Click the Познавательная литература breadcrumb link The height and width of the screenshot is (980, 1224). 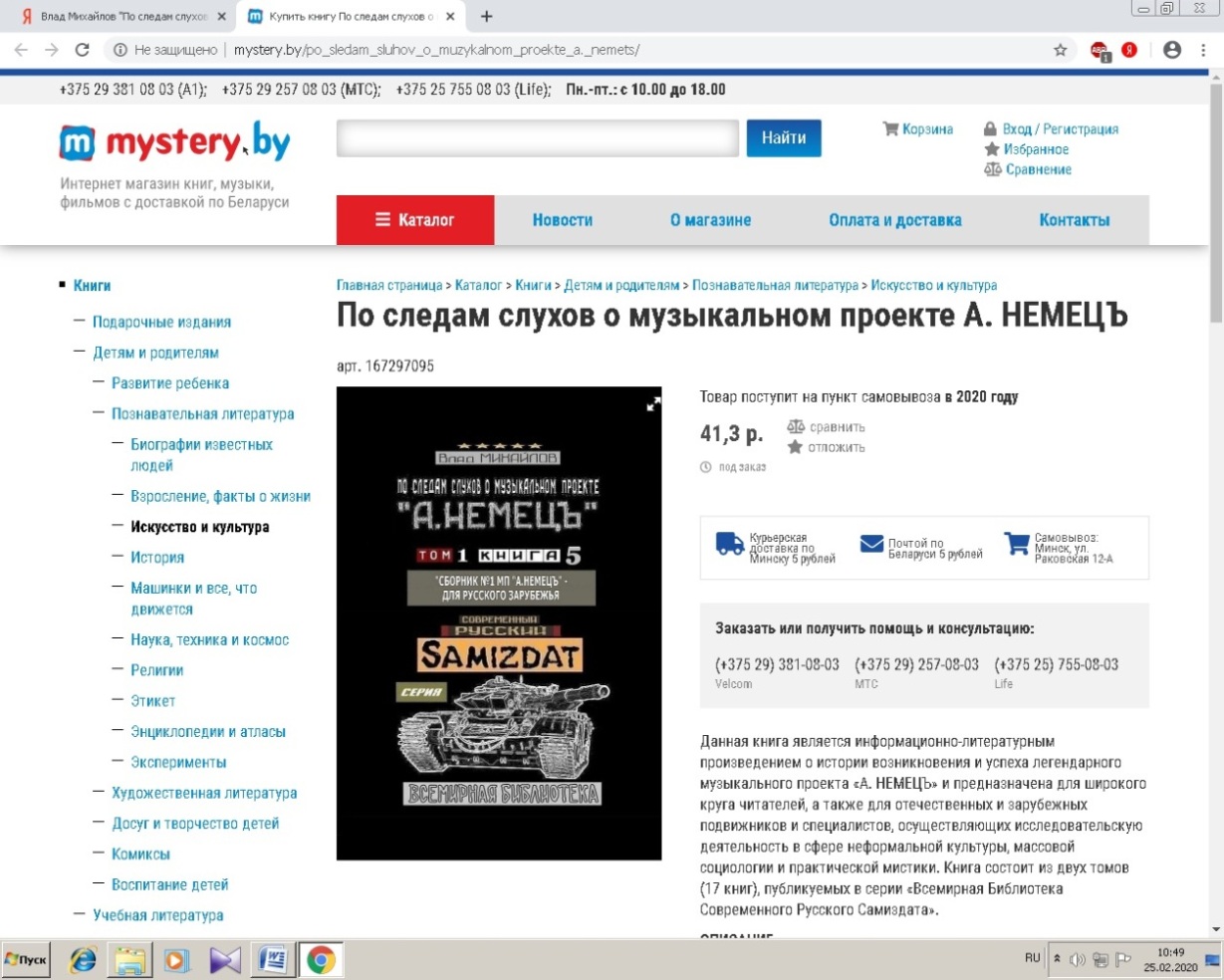tap(775, 285)
